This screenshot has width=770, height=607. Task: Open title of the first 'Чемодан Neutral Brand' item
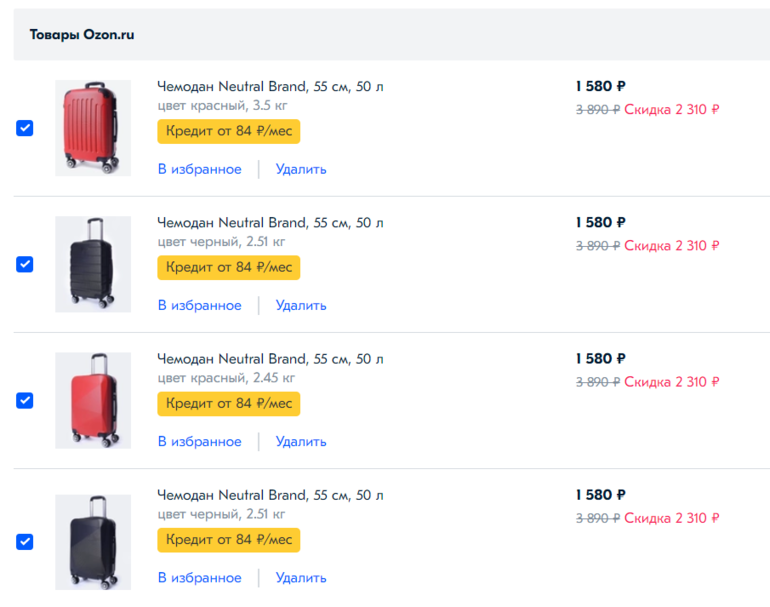pyautogui.click(x=270, y=87)
